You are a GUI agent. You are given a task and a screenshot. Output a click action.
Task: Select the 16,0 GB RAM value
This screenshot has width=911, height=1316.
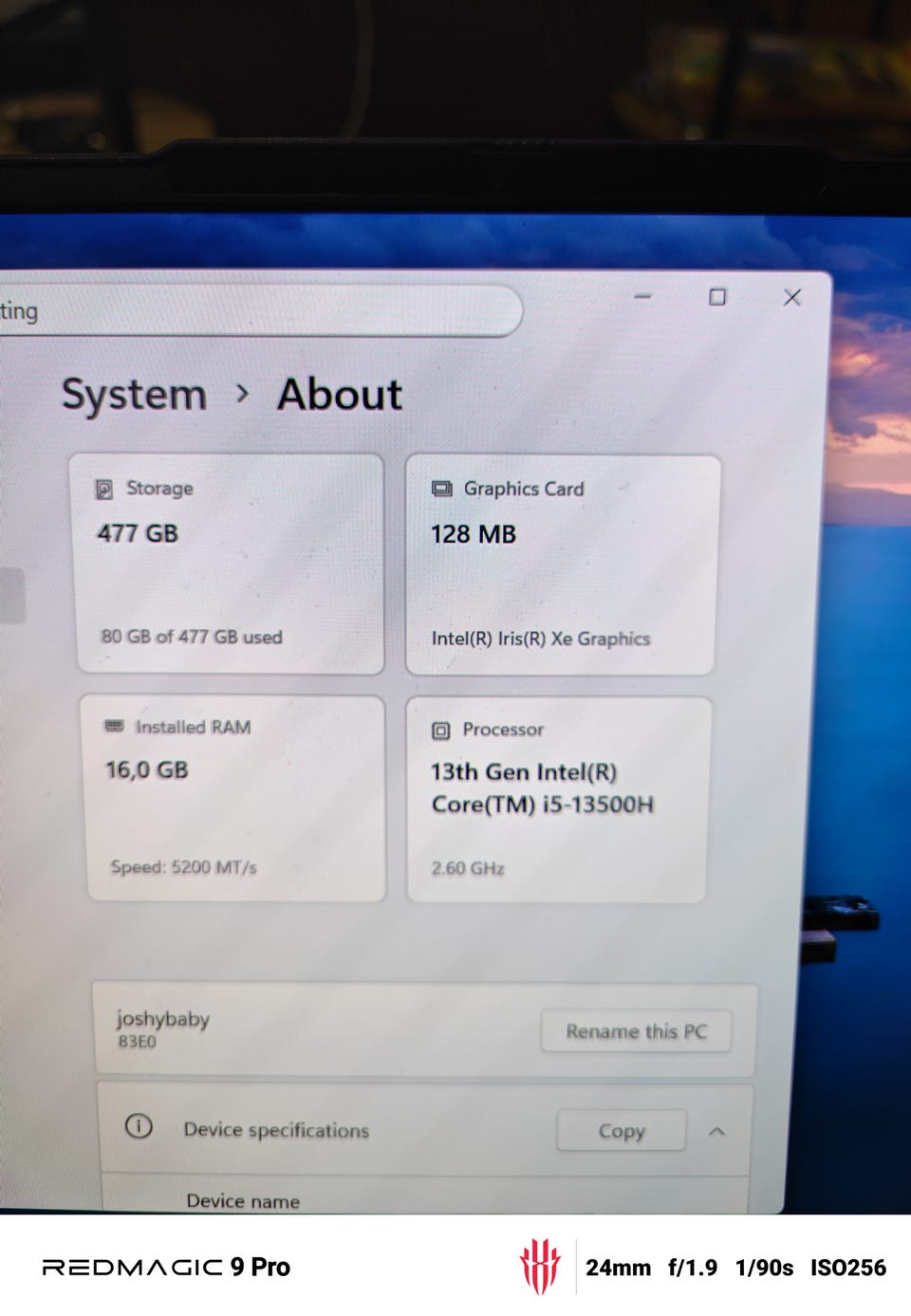click(147, 769)
